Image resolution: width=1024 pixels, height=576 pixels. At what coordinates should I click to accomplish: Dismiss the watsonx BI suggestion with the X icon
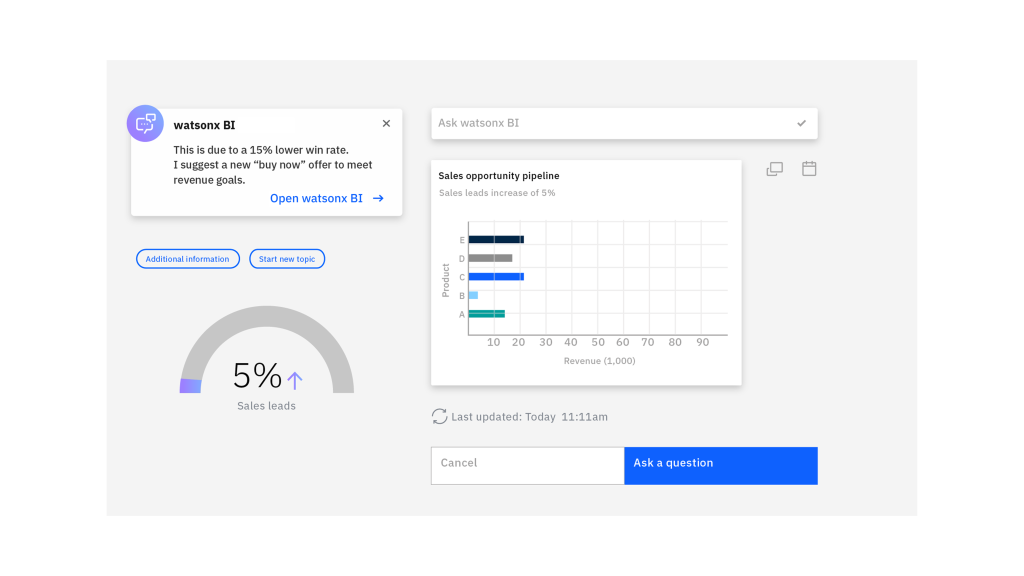click(386, 123)
